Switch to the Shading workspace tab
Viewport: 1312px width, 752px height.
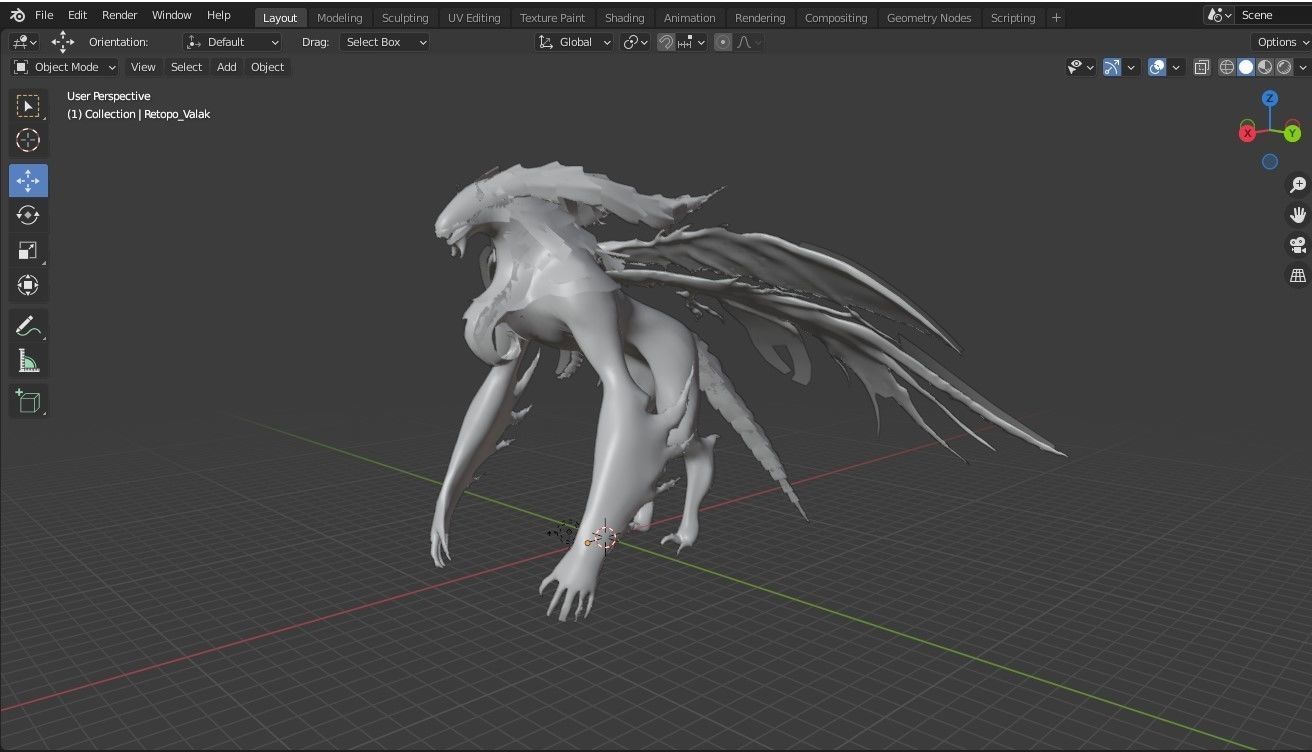tap(625, 18)
